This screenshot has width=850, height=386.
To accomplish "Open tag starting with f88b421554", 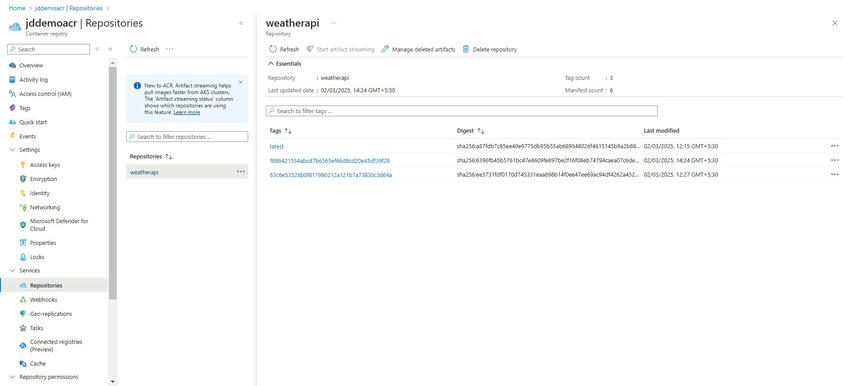I will point(330,160).
